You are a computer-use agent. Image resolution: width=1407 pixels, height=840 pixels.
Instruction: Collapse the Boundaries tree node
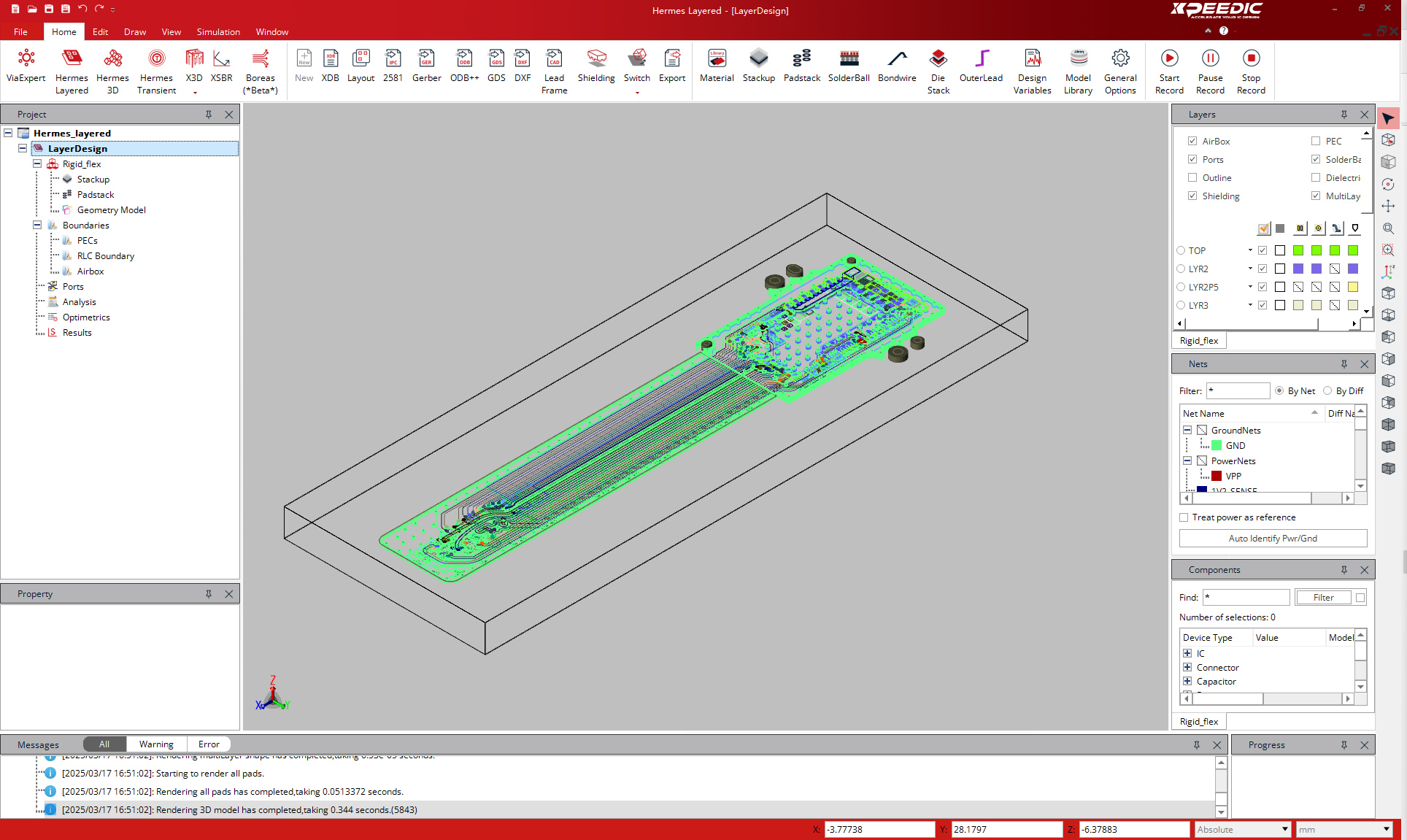click(37, 225)
